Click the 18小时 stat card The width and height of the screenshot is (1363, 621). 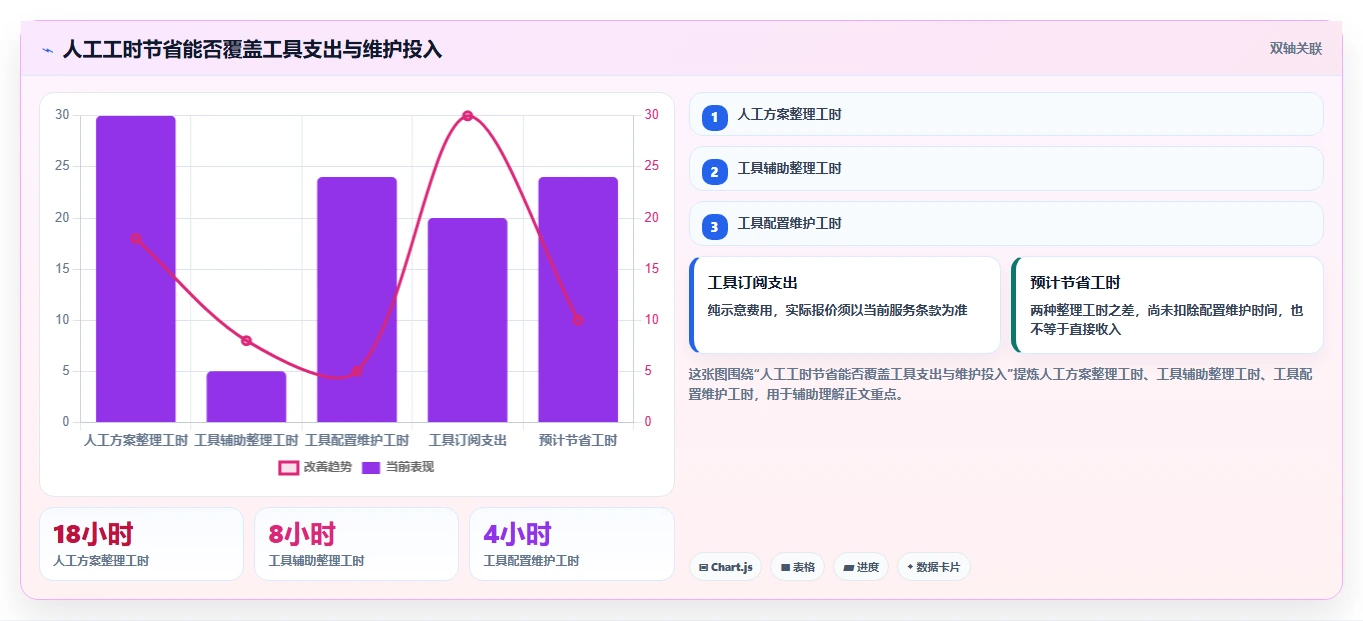[x=141, y=544]
